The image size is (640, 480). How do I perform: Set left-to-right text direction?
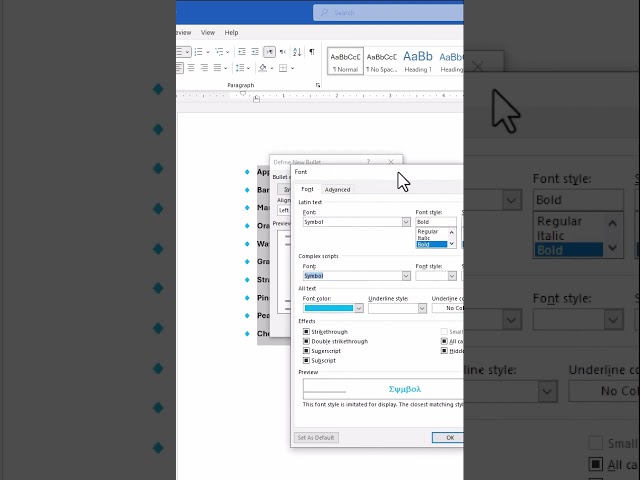pyautogui.click(x=269, y=52)
